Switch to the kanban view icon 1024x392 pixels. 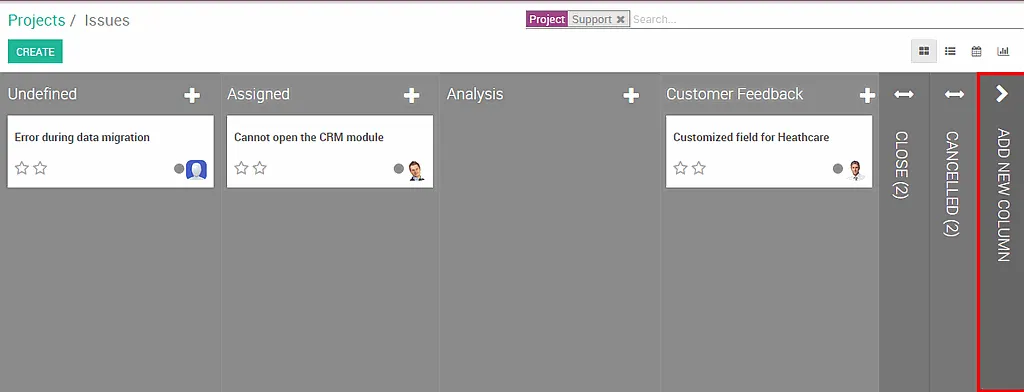[x=923, y=51]
